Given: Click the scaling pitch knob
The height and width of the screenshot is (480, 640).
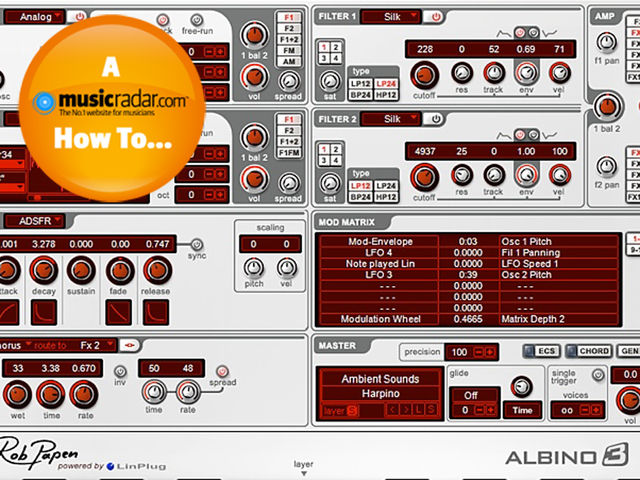Looking at the screenshot, I should tap(253, 268).
